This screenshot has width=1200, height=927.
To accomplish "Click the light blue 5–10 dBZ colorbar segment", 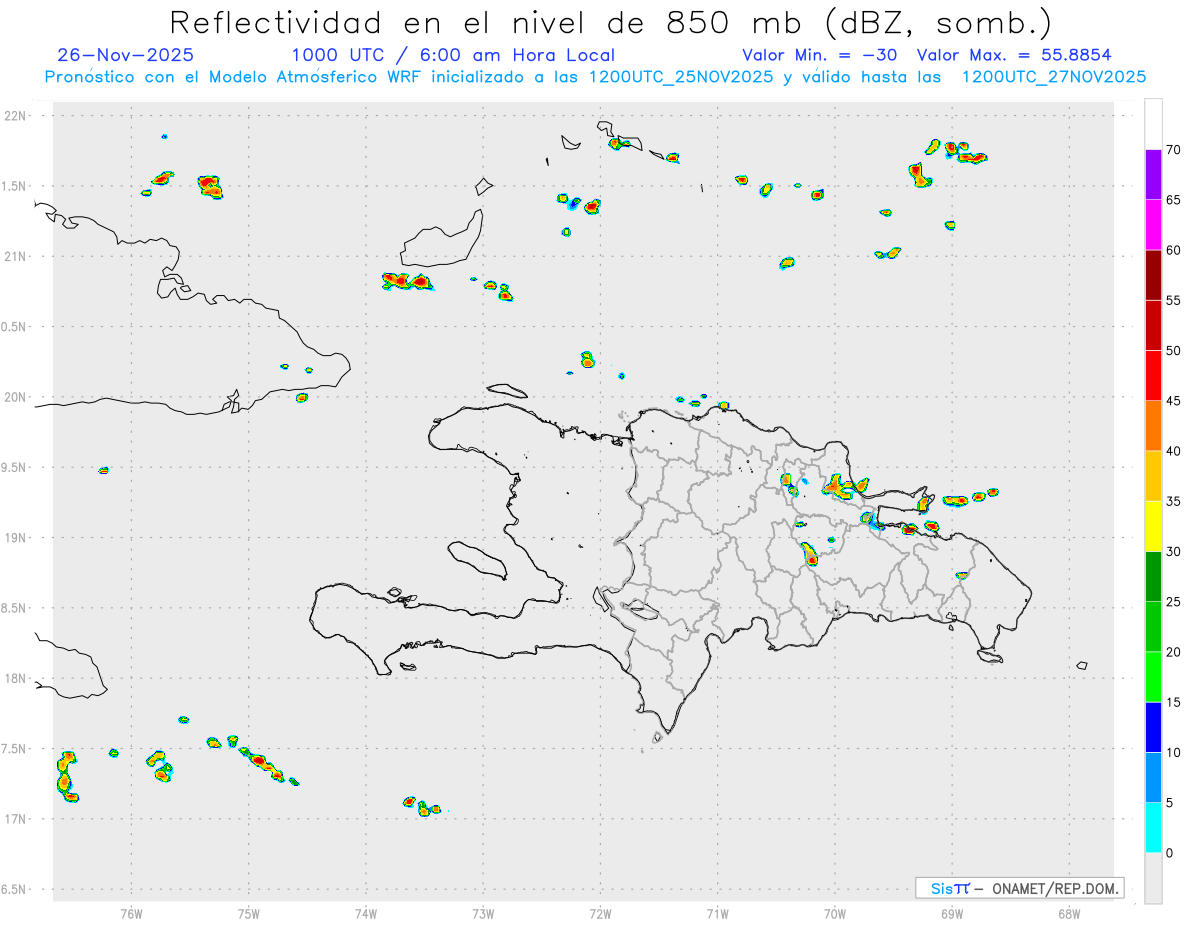I will (x=1153, y=778).
